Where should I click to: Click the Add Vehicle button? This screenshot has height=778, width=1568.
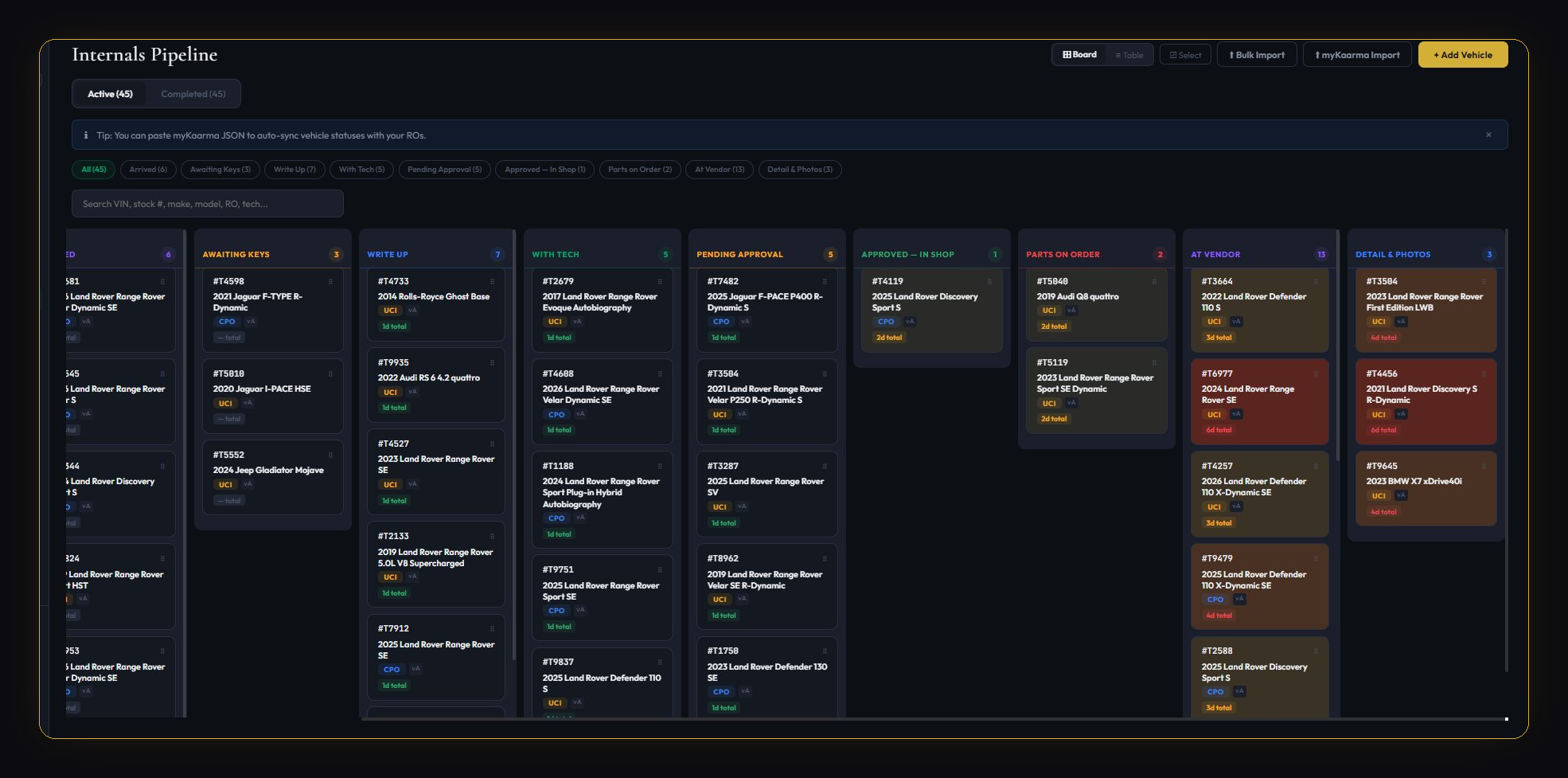[x=1462, y=54]
